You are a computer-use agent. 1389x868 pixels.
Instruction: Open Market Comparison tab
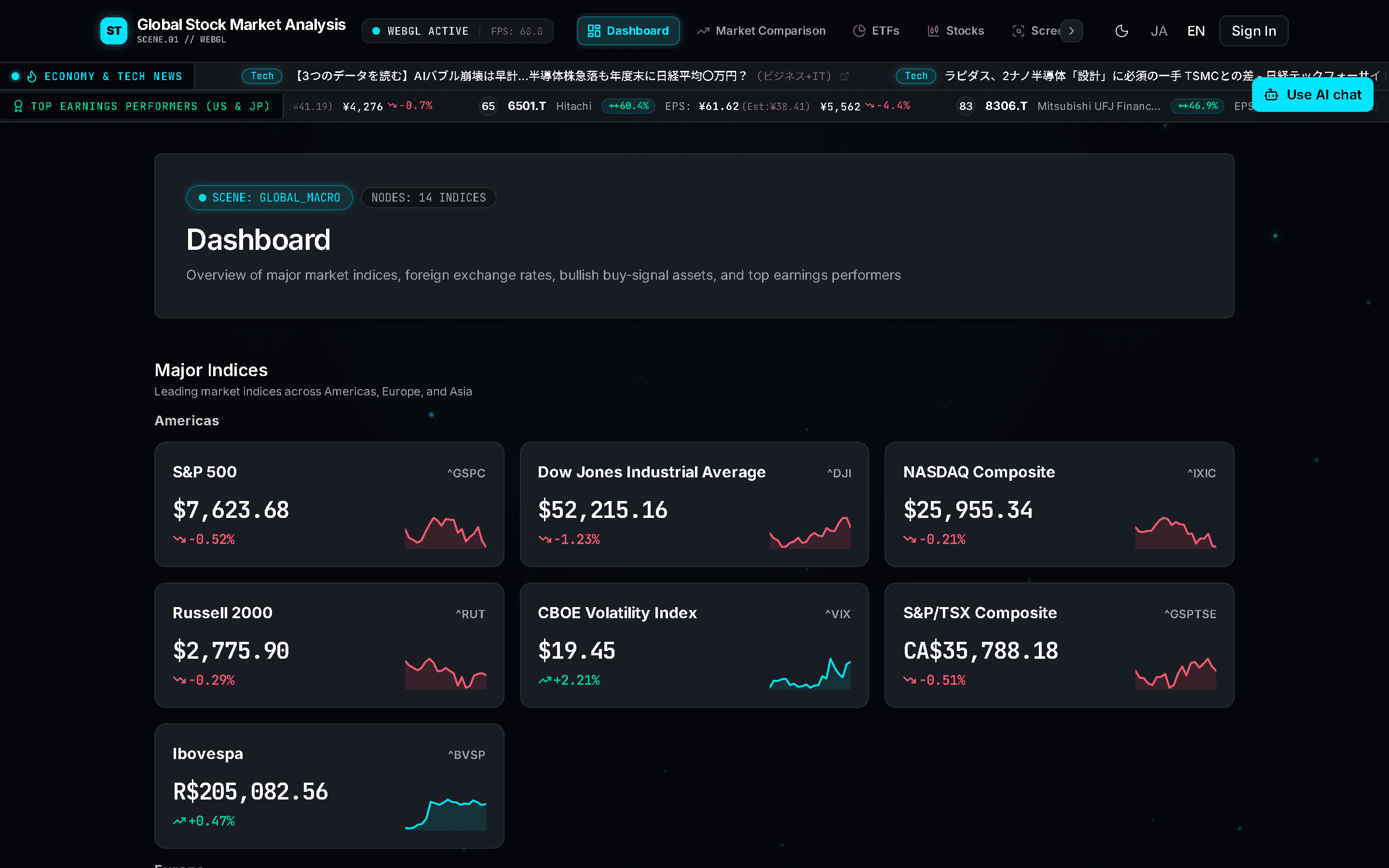pos(762,31)
